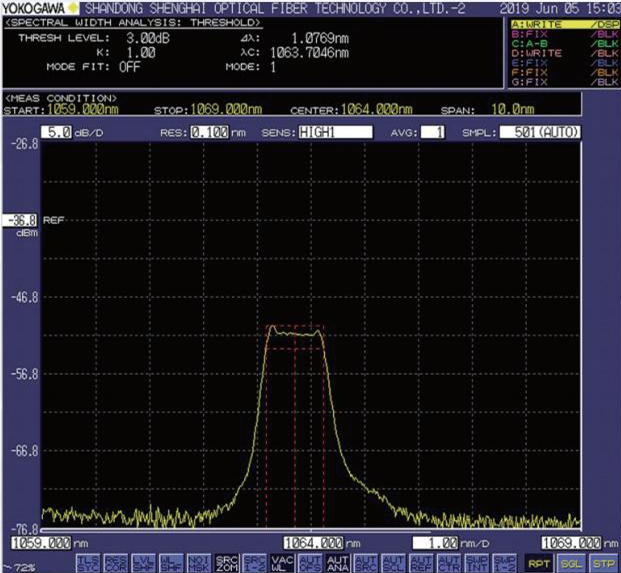Click the AUT CTR auto center button
This screenshot has height=573, width=621.
point(449,563)
